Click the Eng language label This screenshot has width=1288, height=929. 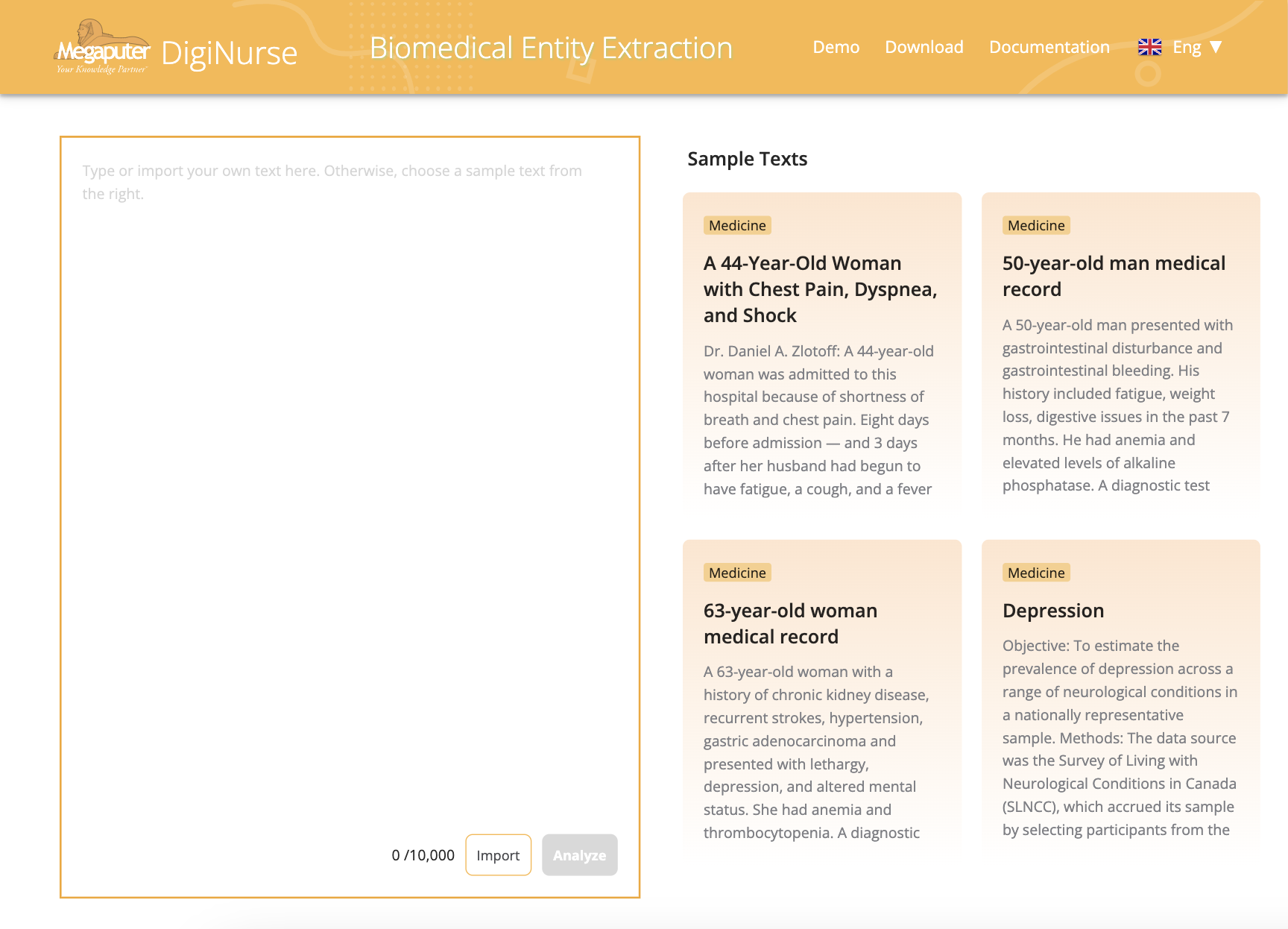click(x=1186, y=47)
